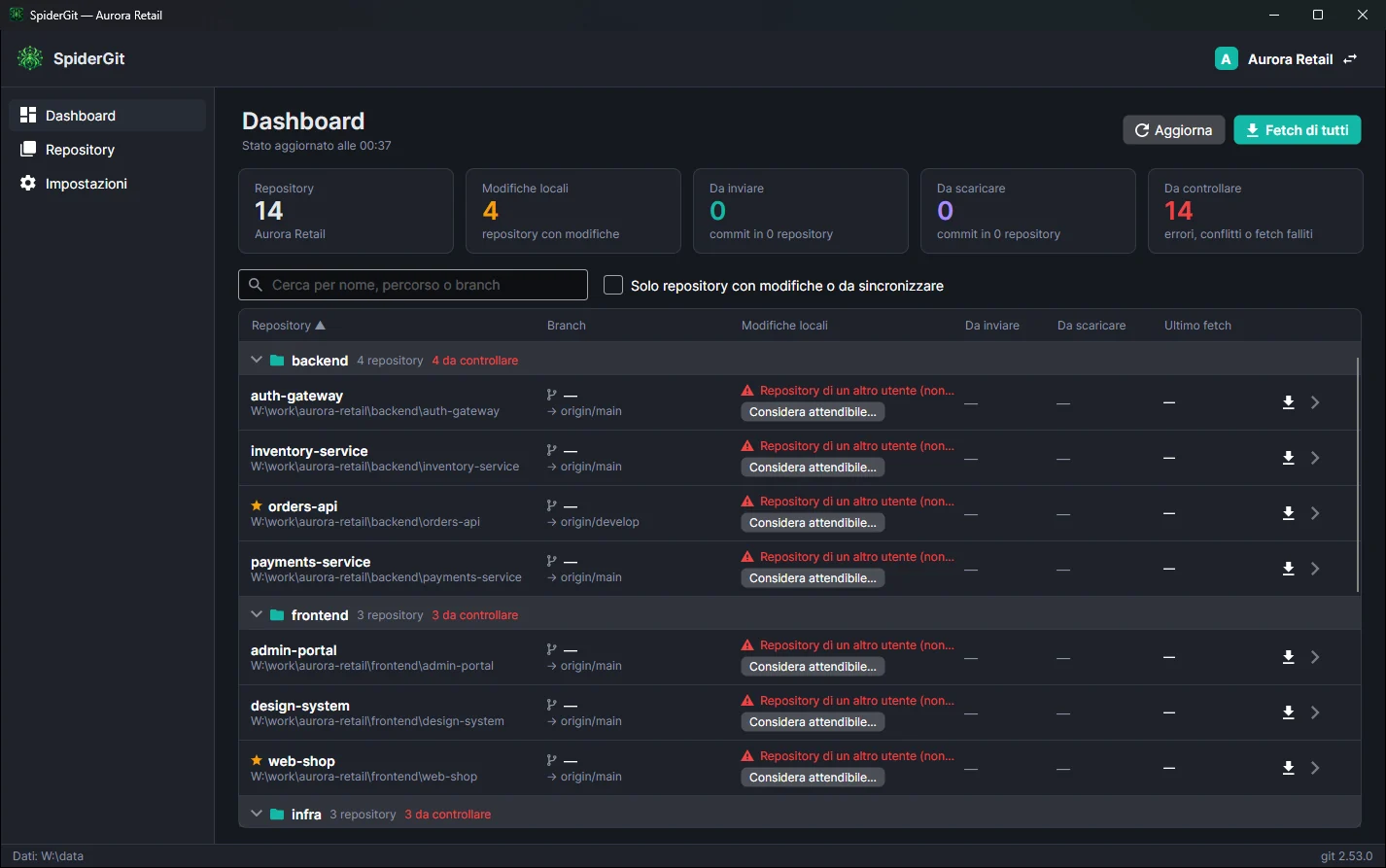Collapse the infra group

pos(257,814)
